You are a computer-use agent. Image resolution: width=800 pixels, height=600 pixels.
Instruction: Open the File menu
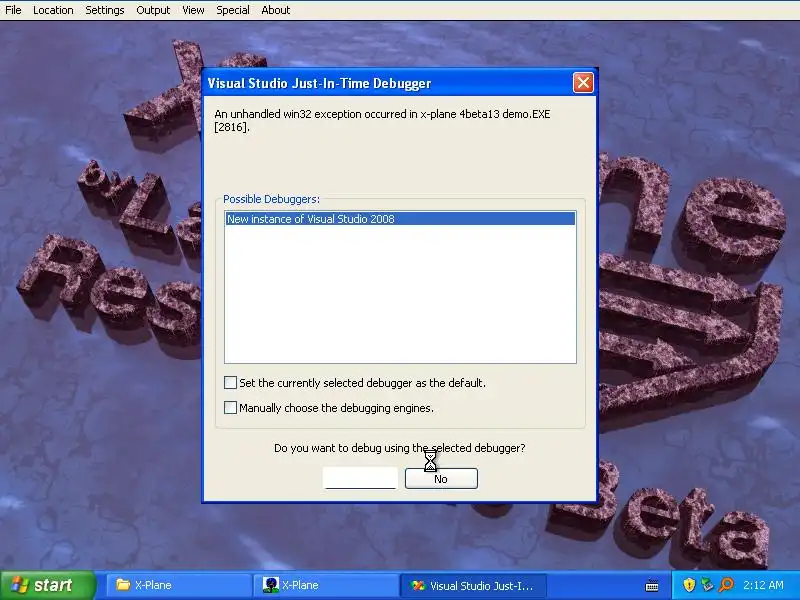(13, 10)
